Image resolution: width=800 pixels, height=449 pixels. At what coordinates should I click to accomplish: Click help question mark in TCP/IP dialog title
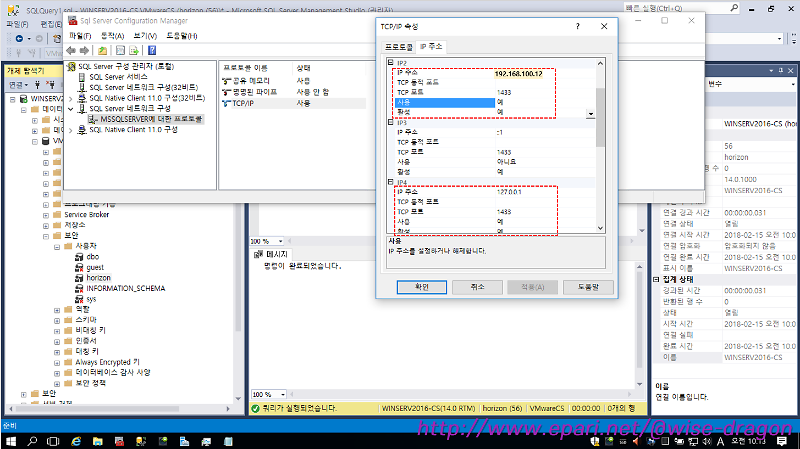point(578,26)
